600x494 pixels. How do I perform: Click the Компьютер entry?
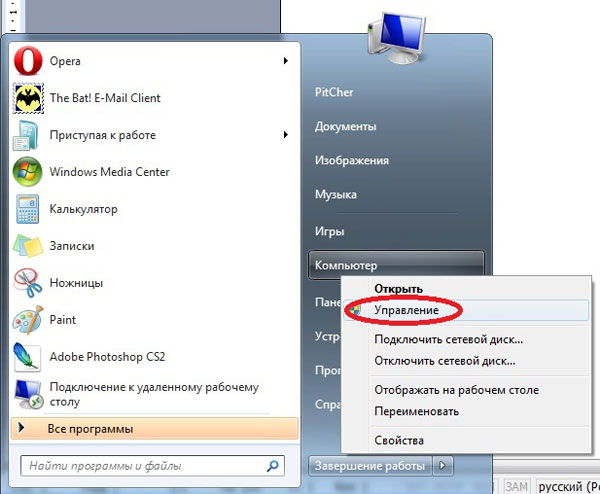[396, 265]
